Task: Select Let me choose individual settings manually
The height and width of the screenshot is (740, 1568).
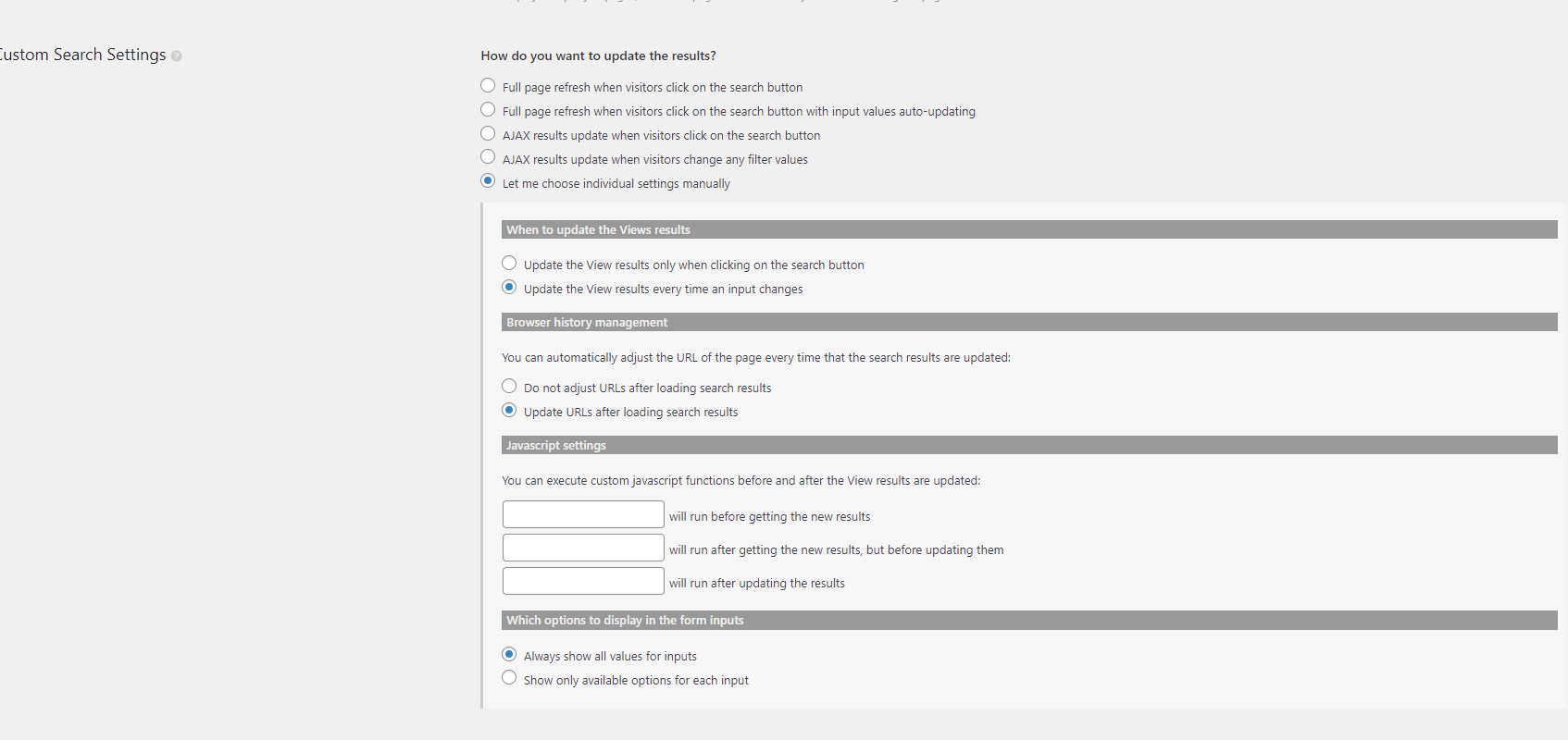Action: (x=488, y=181)
